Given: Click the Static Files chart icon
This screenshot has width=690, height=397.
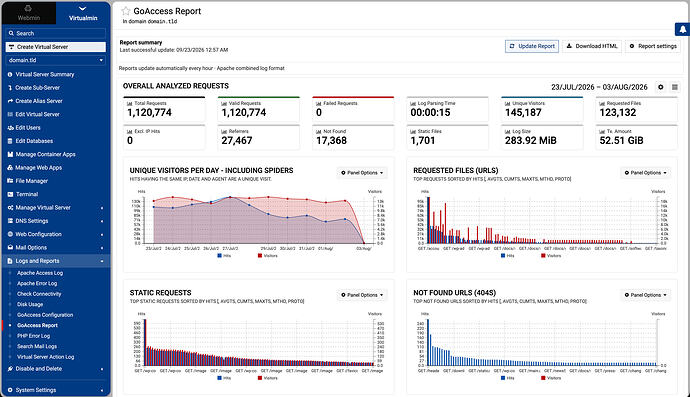Looking at the screenshot, I should click(413, 132).
